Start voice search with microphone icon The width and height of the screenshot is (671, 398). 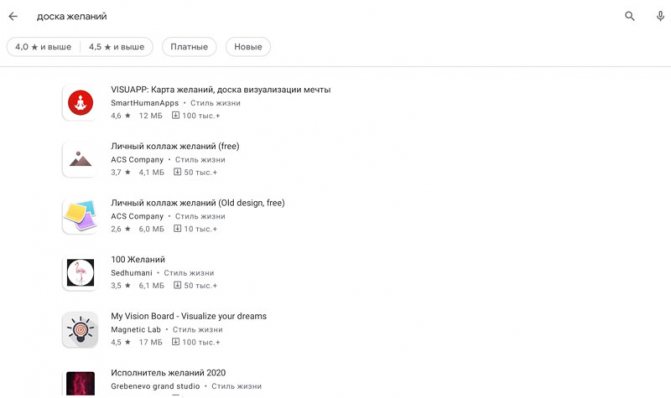[660, 16]
